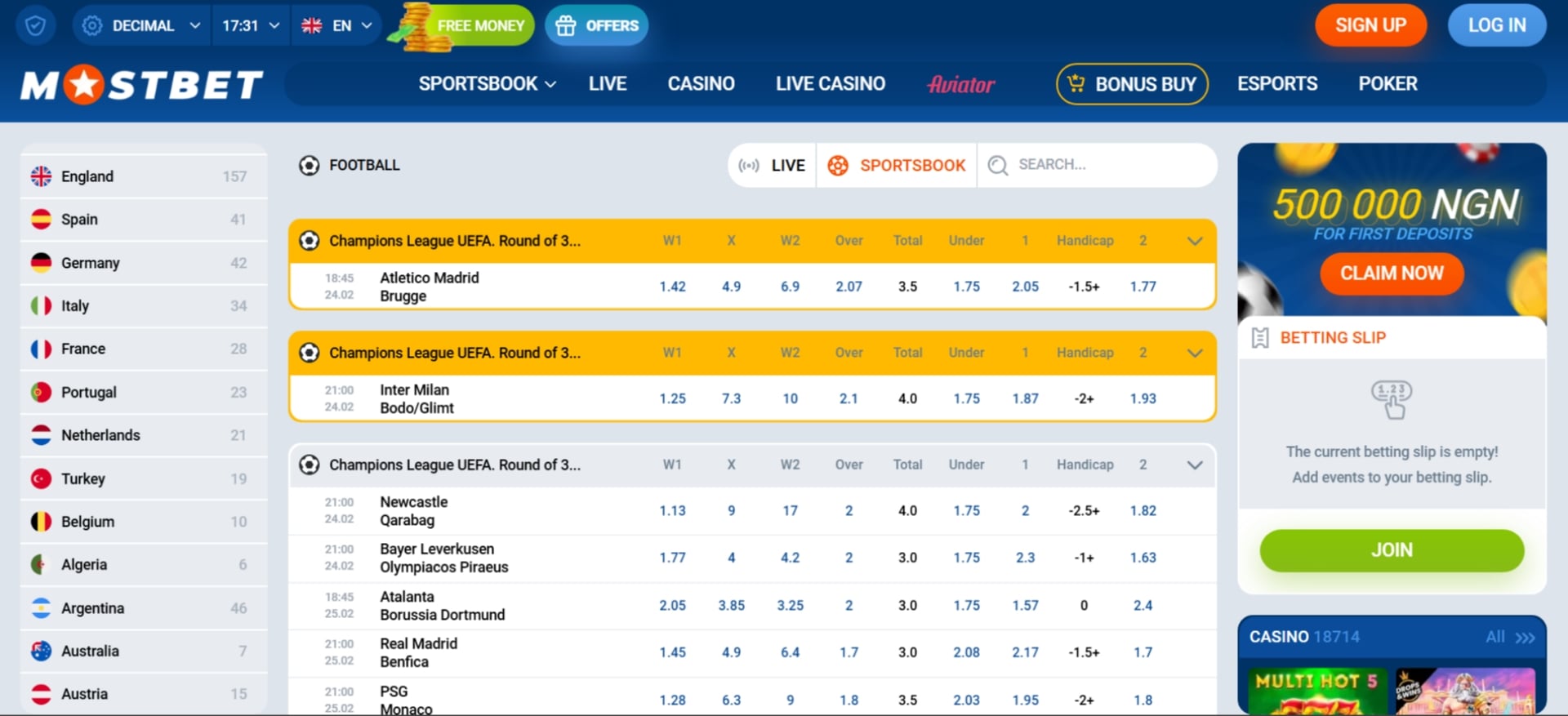Screen dimensions: 1568x716
Task: Select the Netherlands flag icon
Action: tap(41, 435)
